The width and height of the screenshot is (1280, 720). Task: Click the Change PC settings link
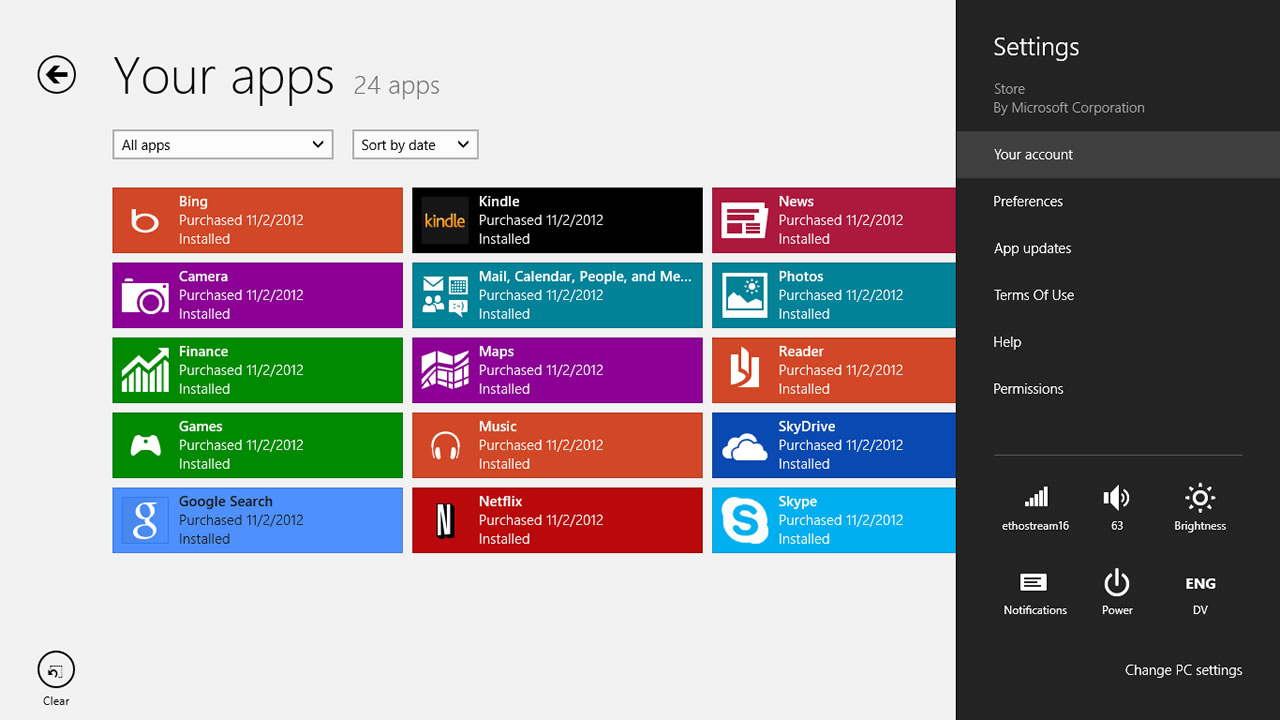[1183, 670]
